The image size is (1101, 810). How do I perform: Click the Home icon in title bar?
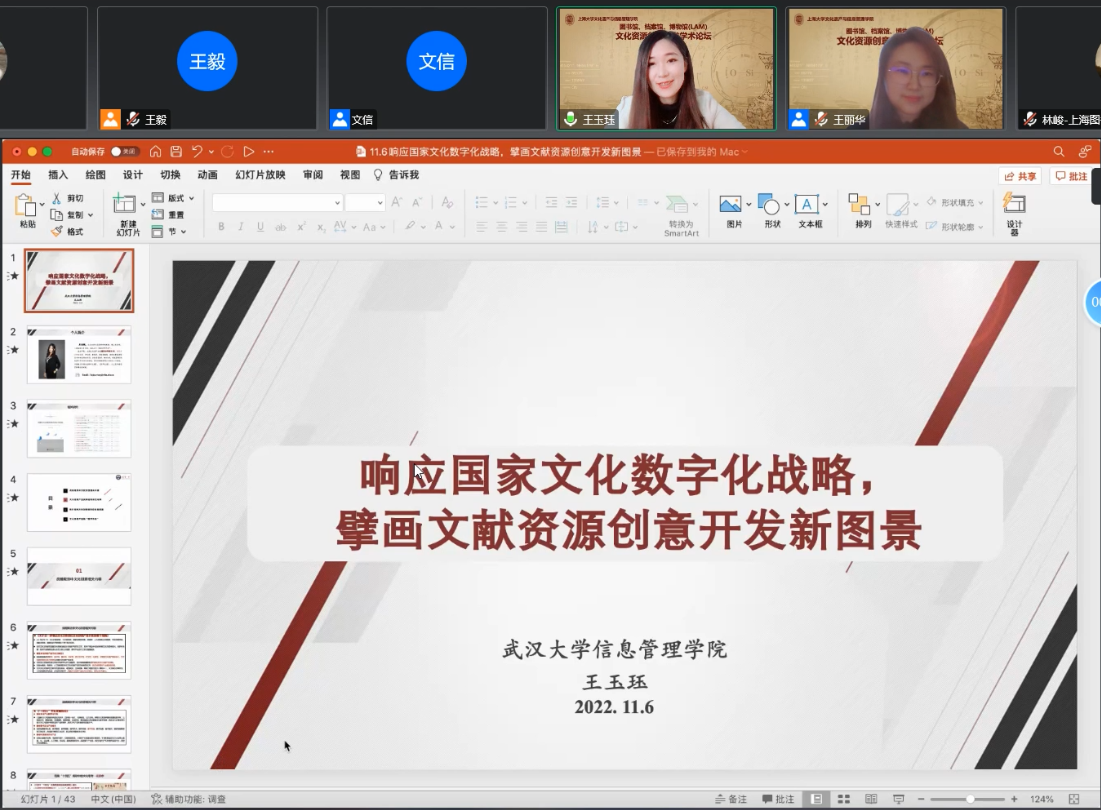click(155, 152)
